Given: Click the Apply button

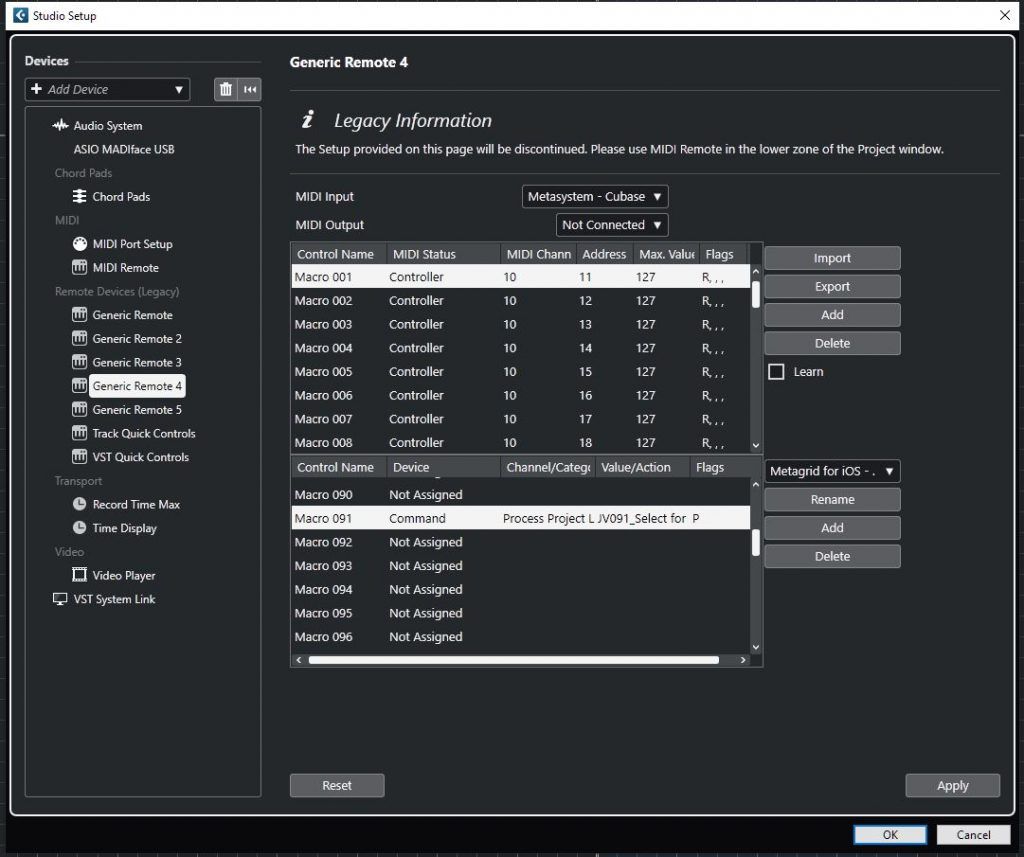Looking at the screenshot, I should pyautogui.click(x=952, y=785).
